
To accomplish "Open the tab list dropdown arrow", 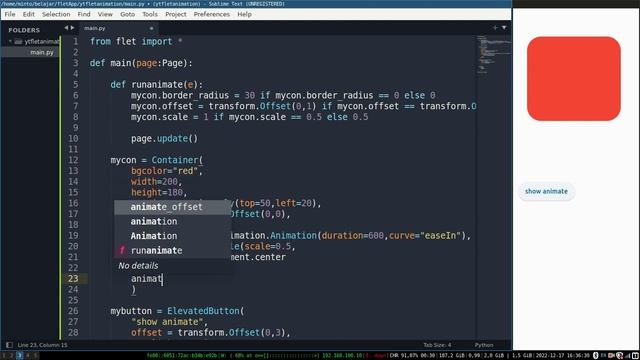I will click(x=504, y=28).
